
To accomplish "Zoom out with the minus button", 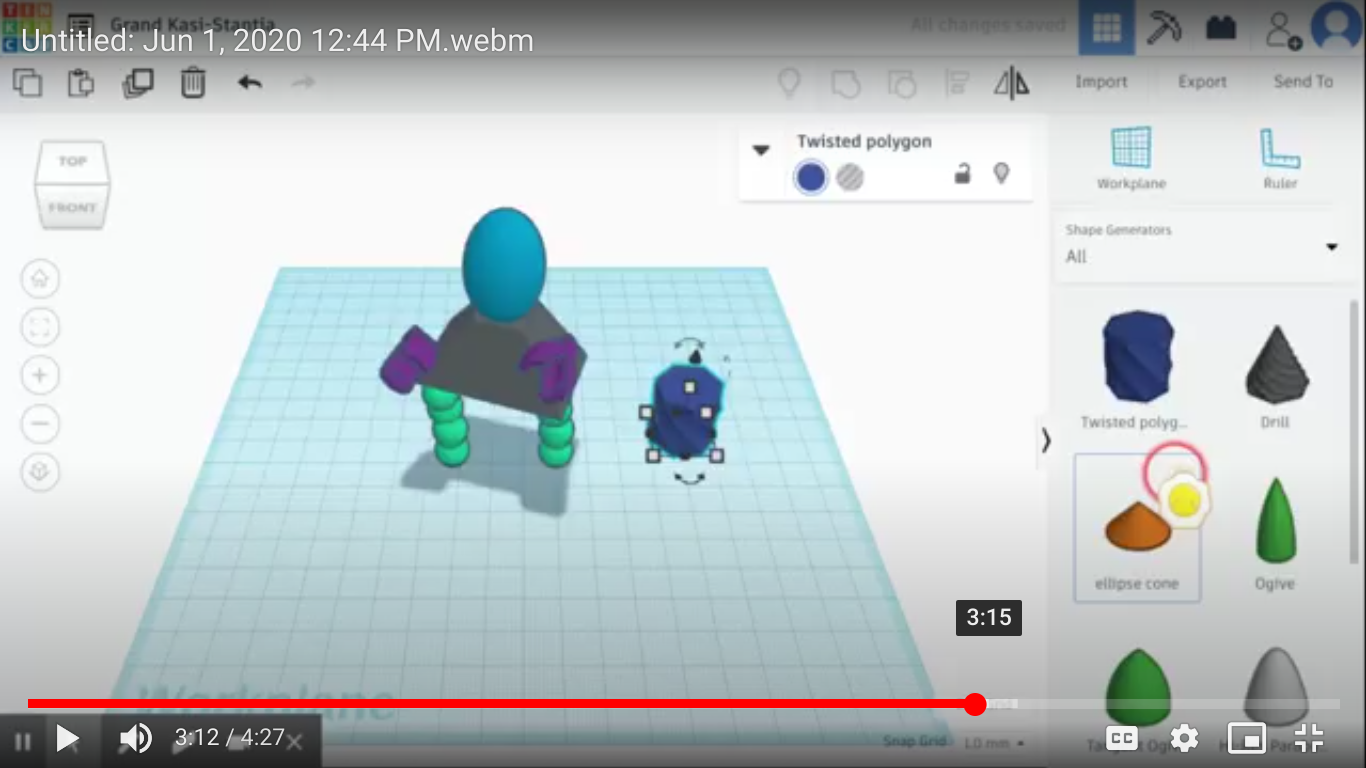I will (40, 423).
